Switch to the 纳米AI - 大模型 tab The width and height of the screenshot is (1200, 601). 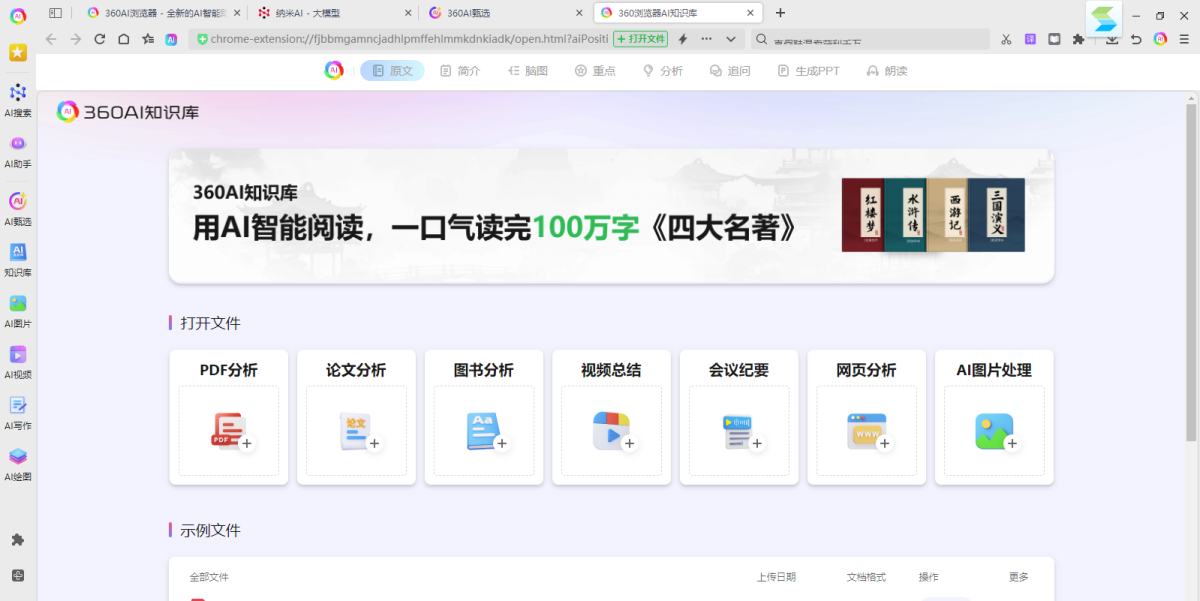click(300, 12)
